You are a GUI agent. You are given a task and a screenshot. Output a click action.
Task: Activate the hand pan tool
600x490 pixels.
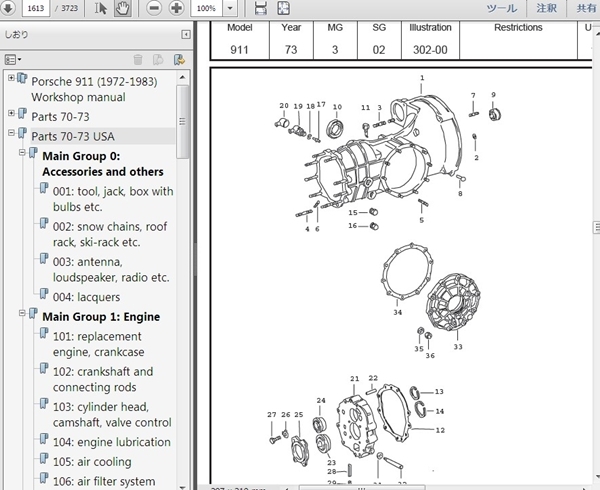tap(122, 8)
